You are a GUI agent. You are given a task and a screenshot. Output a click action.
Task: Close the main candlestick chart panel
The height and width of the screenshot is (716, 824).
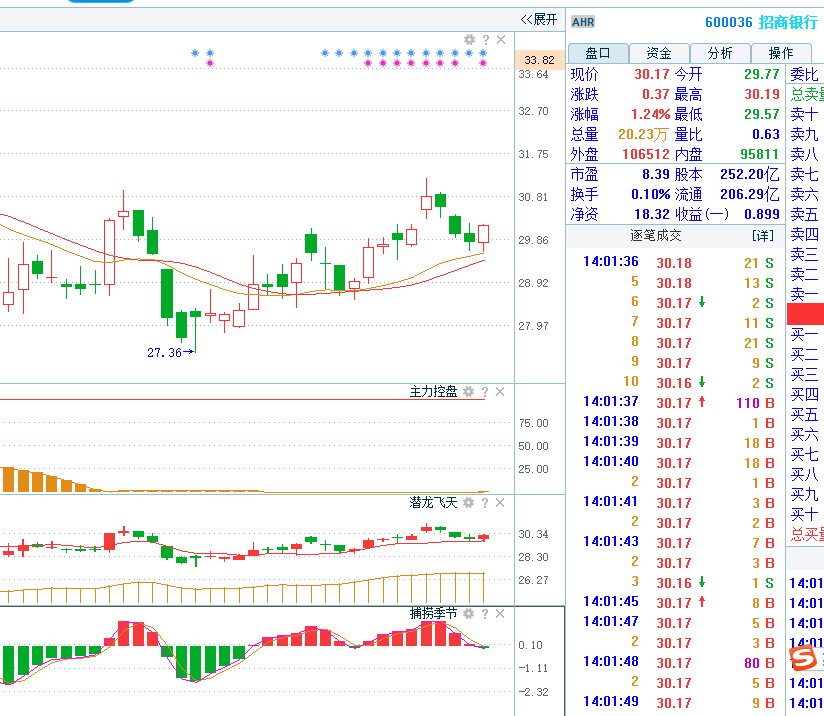tap(500, 40)
